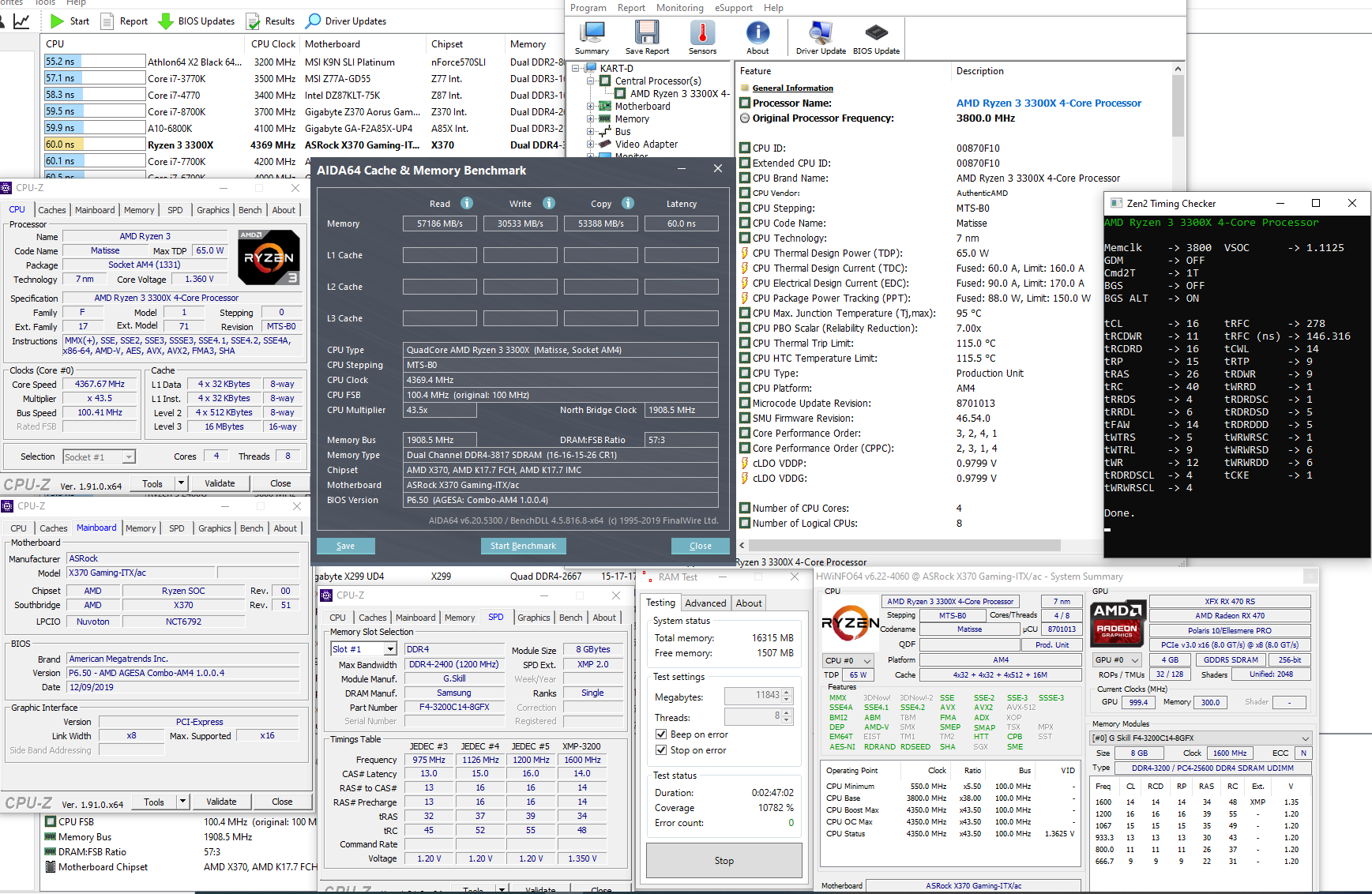Open the Tools dropdown arrow in CPU-Z CPU-tab window
The width and height of the screenshot is (1372, 894).
tap(181, 483)
